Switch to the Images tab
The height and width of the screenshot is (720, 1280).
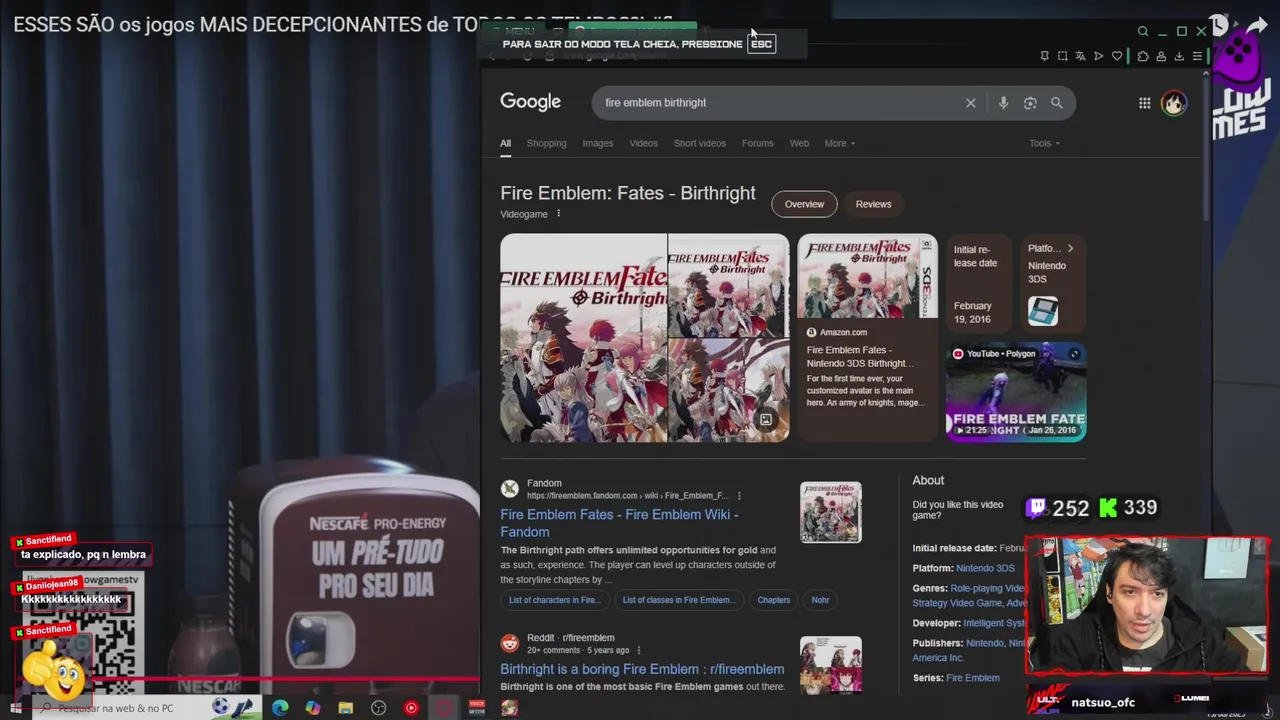[x=598, y=143]
